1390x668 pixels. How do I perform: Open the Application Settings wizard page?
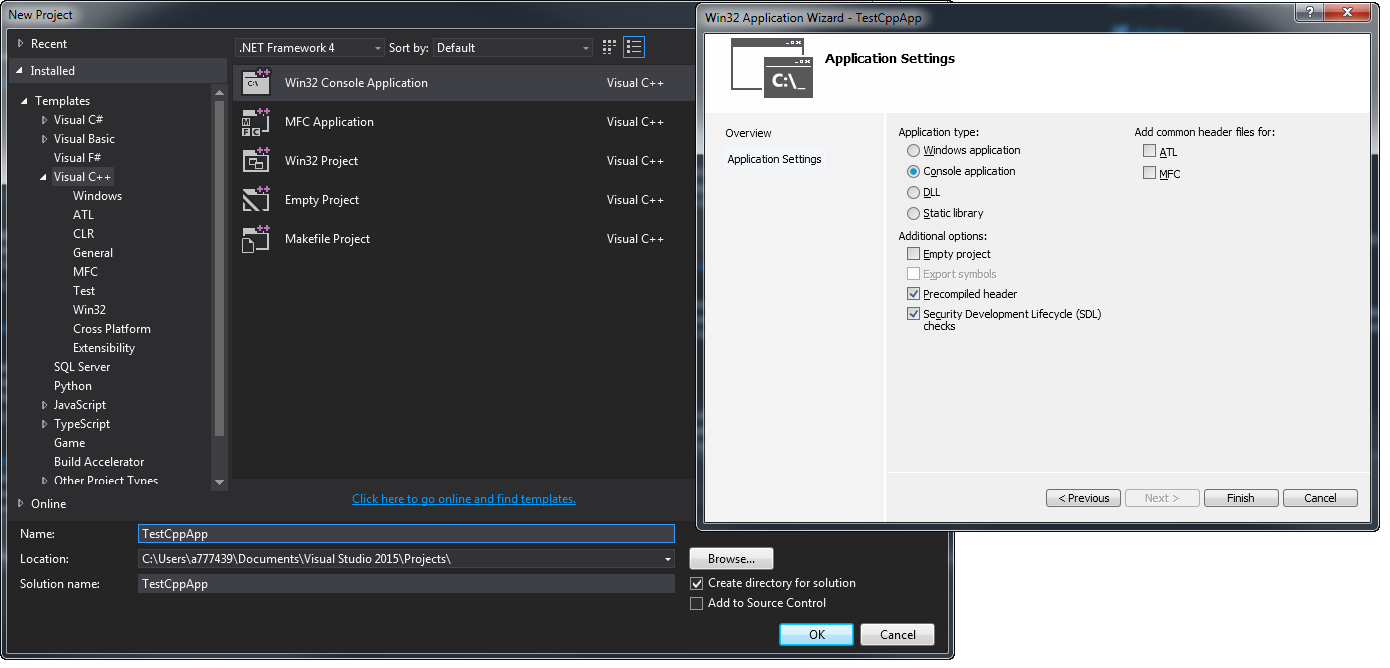coord(774,159)
